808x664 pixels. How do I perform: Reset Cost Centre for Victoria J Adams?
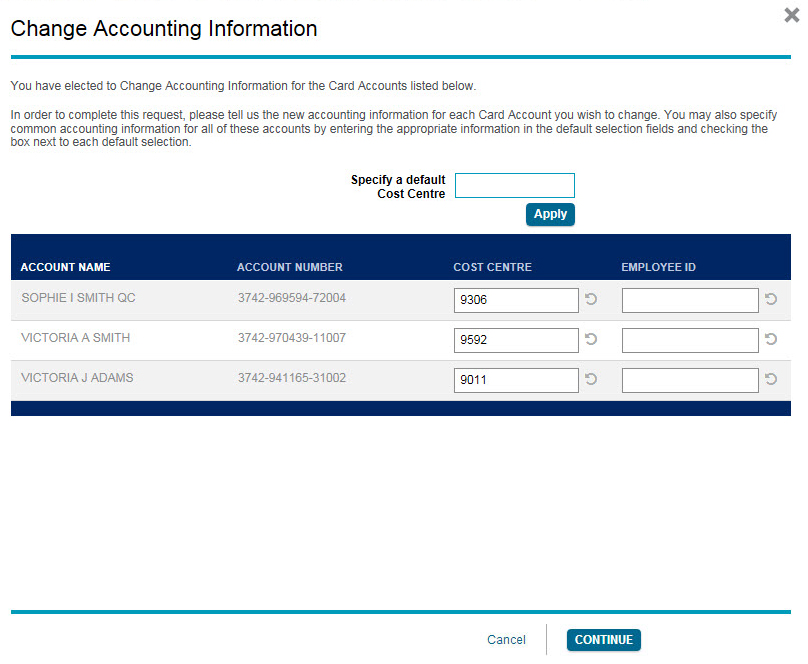coord(591,379)
